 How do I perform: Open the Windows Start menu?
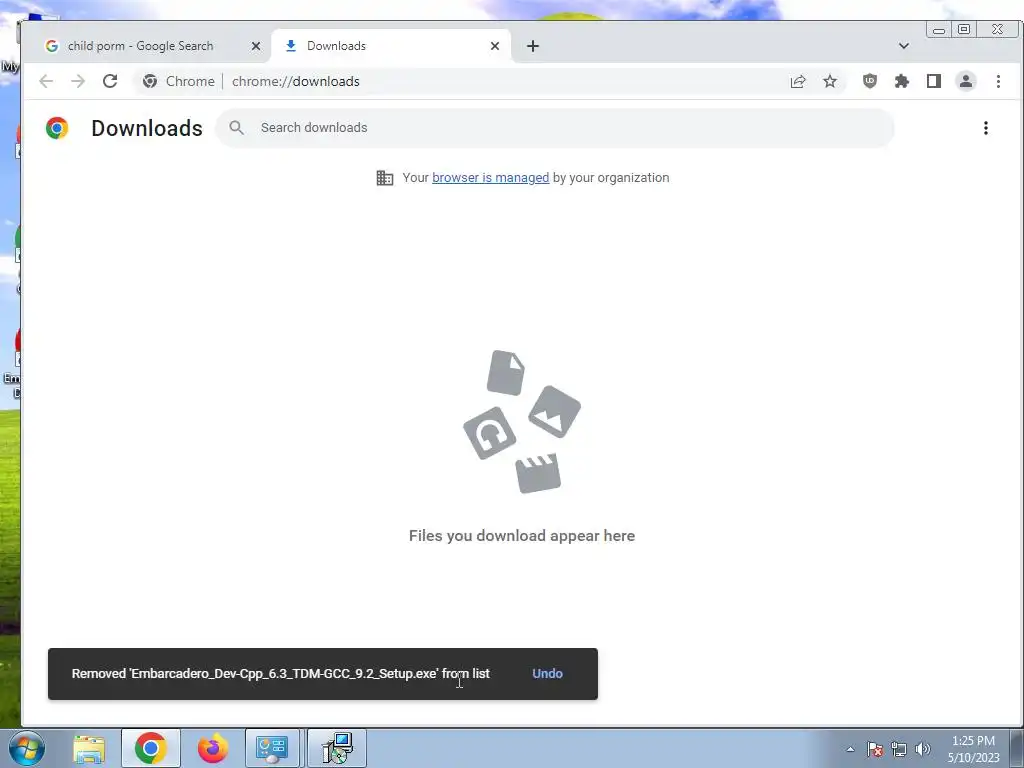click(27, 748)
